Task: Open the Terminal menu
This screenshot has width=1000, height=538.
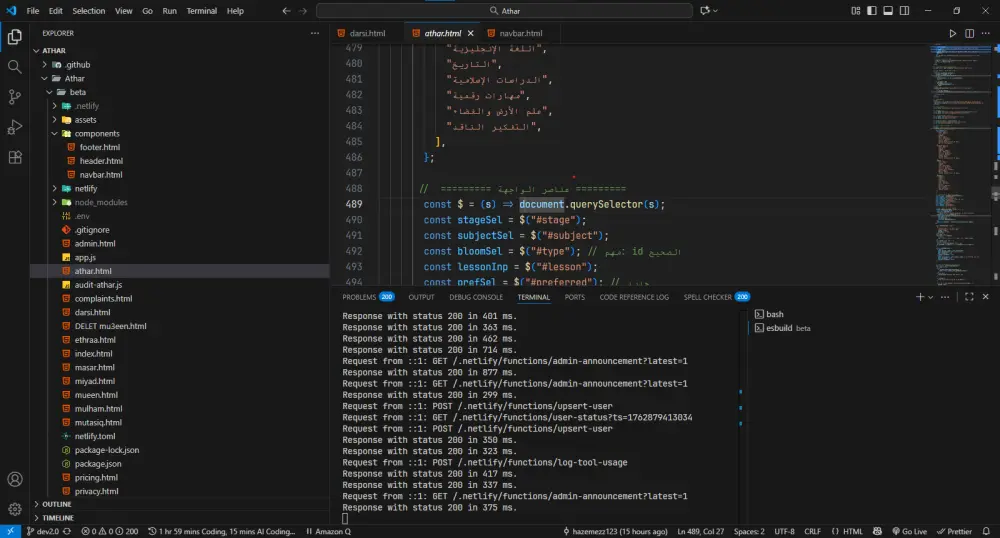Action: coord(201,11)
